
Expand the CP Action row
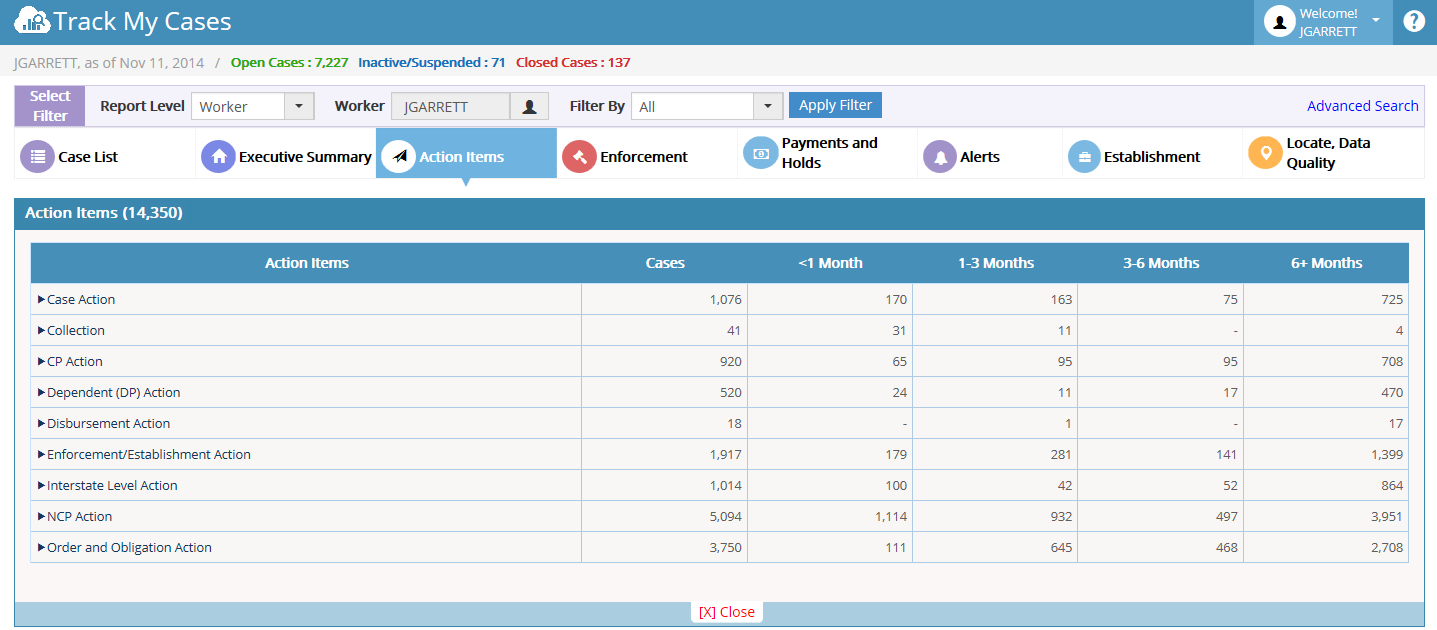(x=42, y=361)
